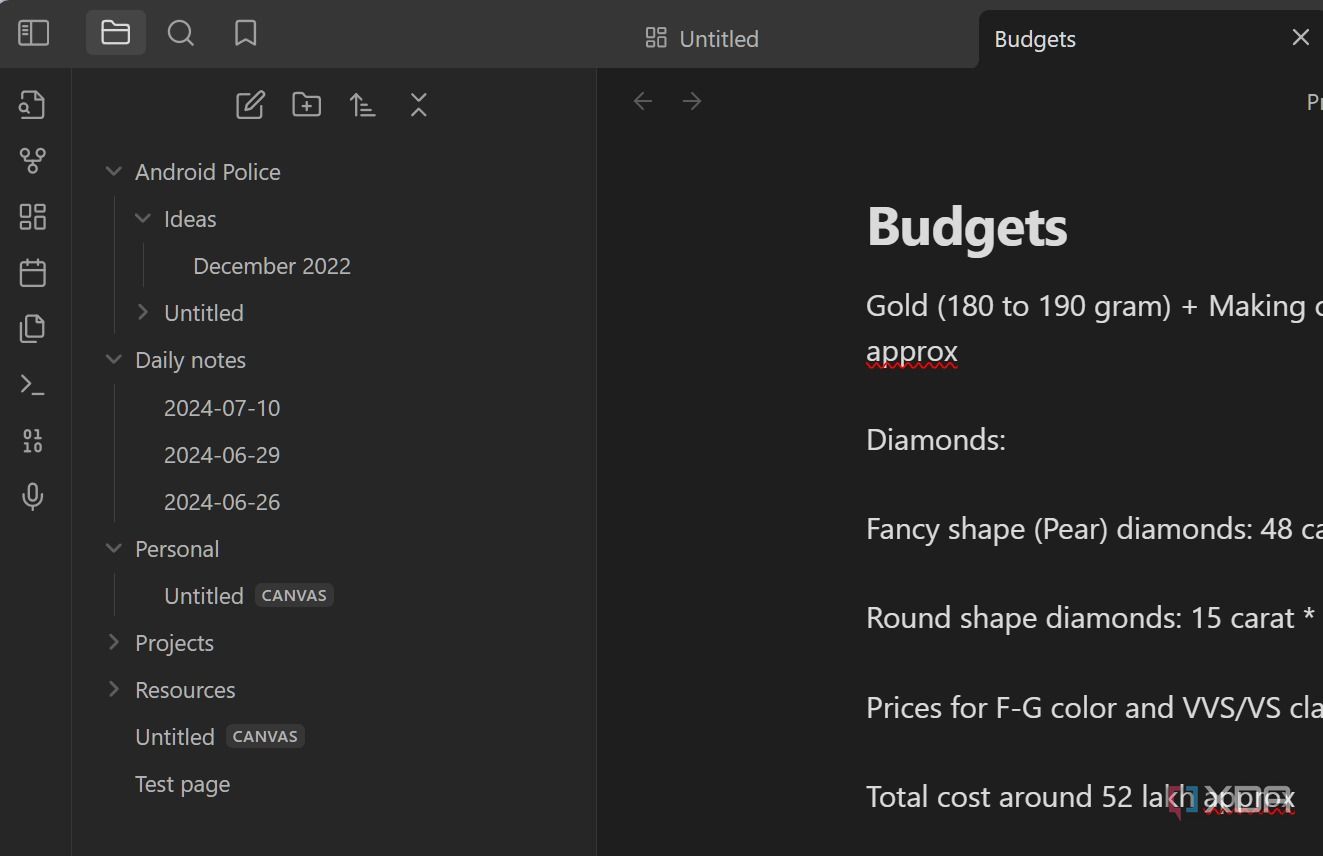
Task: Collapse all folders icon
Action: (418, 105)
